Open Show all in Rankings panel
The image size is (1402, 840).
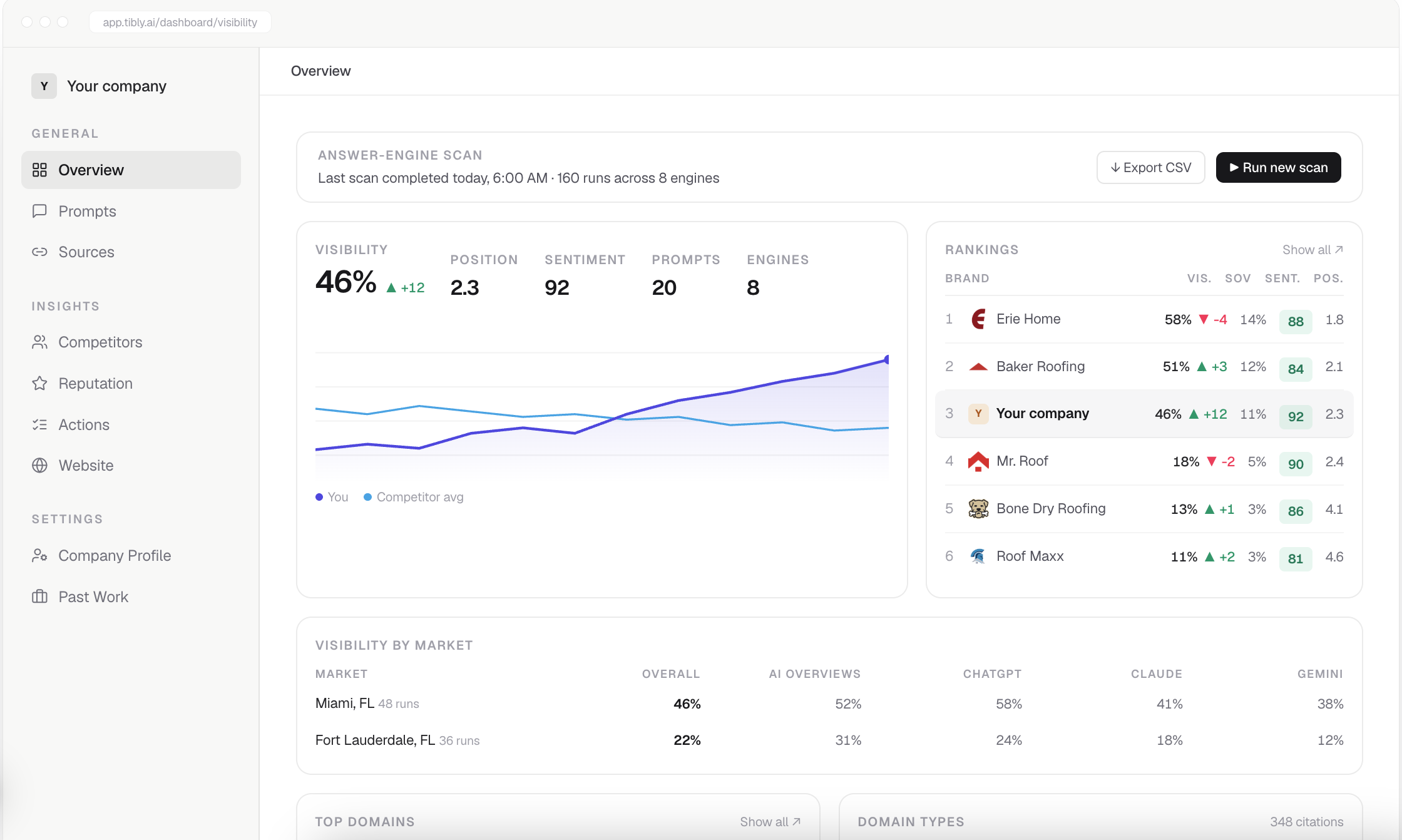click(x=1312, y=250)
